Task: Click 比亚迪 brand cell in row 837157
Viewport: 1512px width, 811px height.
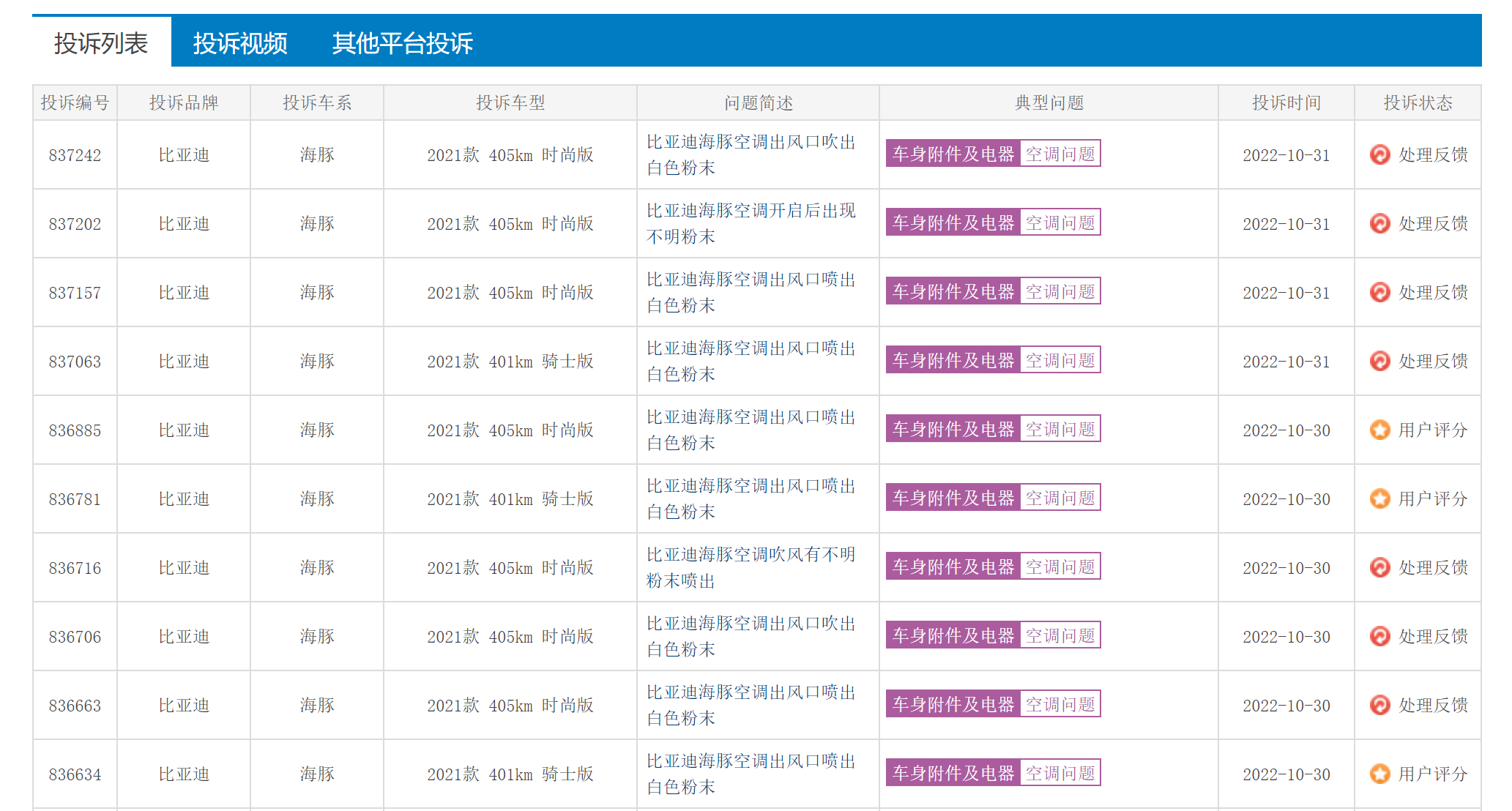Action: [184, 292]
